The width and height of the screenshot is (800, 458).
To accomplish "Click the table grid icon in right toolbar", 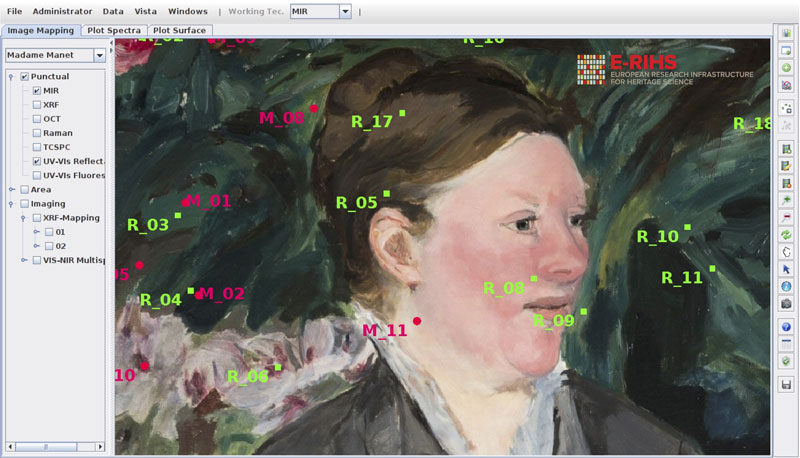I will point(786,344).
